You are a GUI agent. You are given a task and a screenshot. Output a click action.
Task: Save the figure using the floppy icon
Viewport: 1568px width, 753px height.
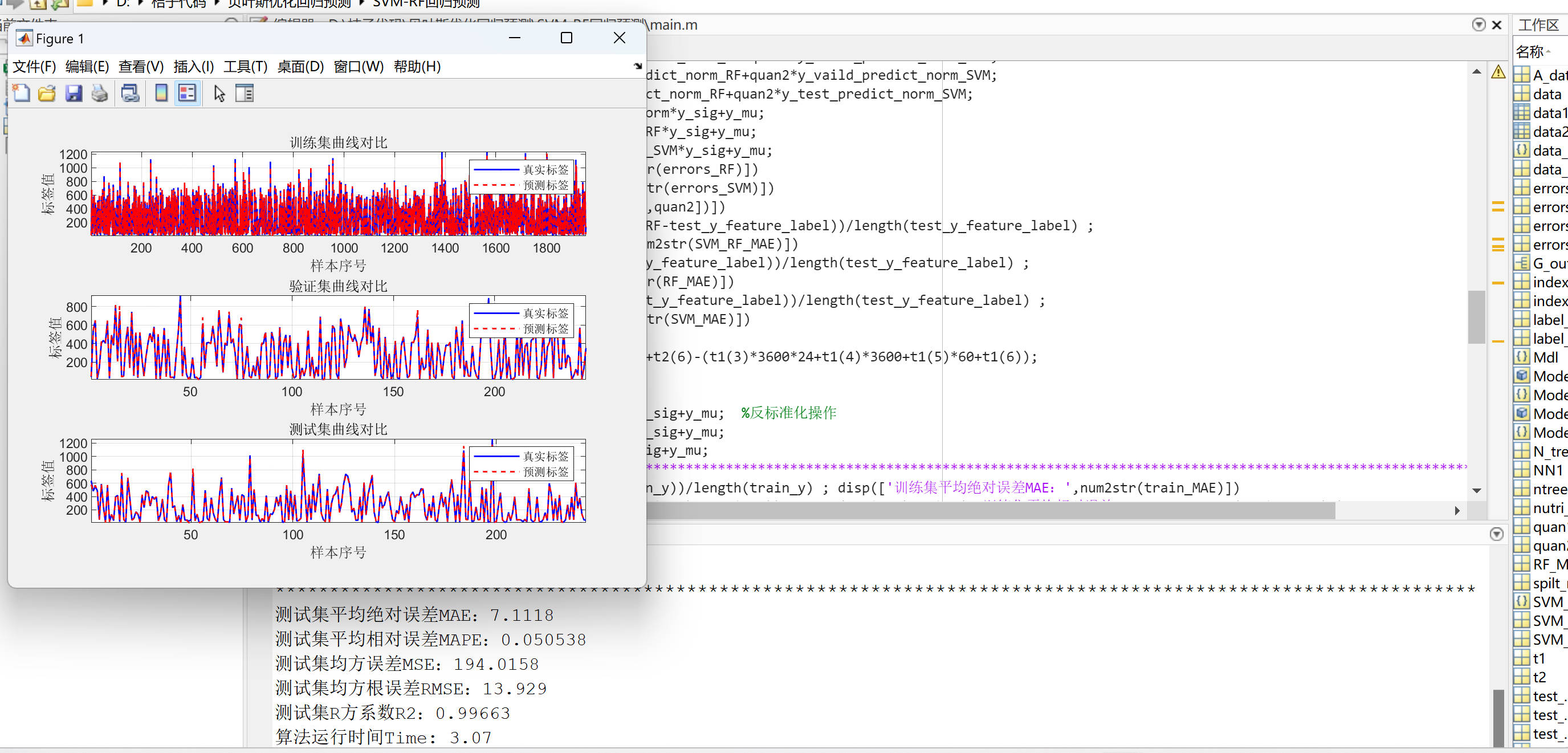tap(74, 93)
